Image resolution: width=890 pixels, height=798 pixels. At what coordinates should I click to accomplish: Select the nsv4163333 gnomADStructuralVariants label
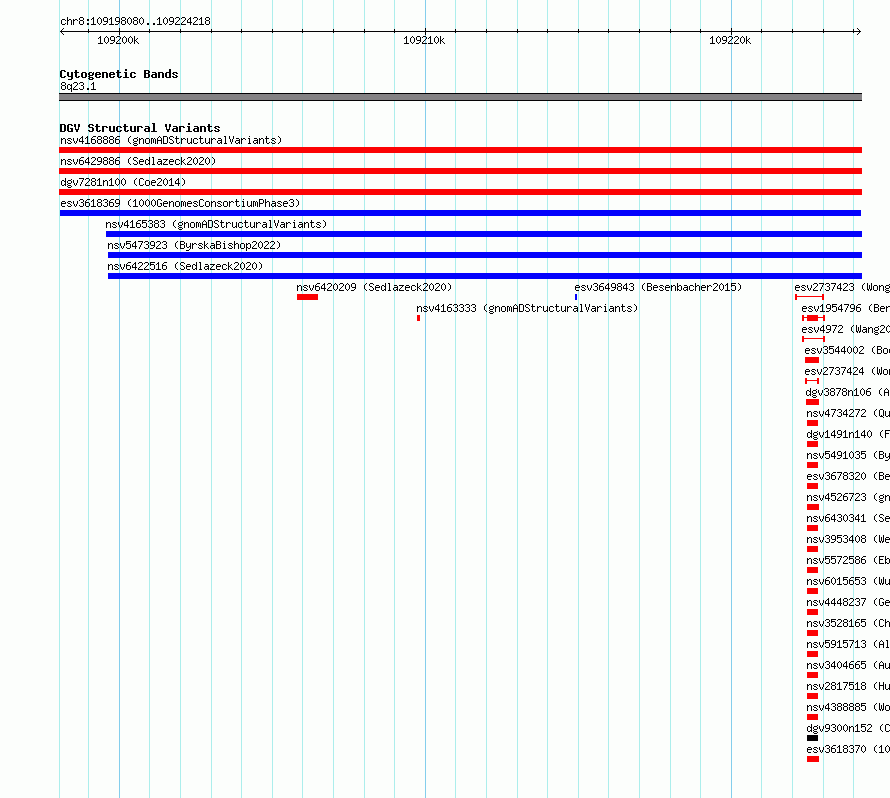pos(527,308)
